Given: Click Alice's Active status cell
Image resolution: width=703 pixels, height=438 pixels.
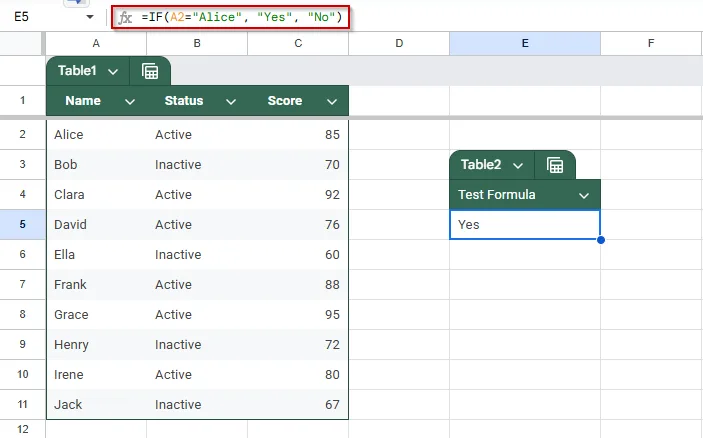Looking at the screenshot, I should (x=197, y=134).
